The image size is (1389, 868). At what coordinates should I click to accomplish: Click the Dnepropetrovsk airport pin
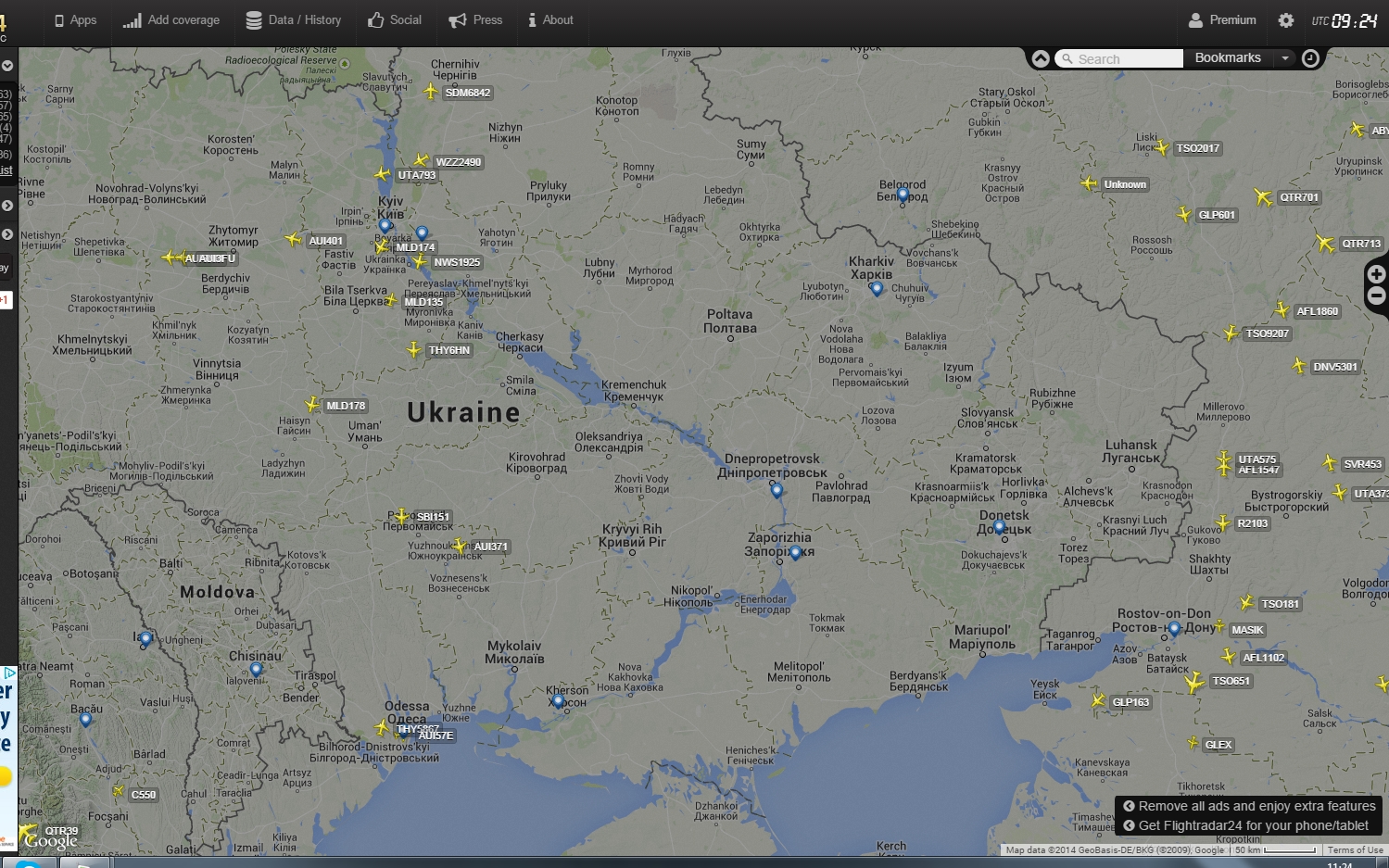[x=777, y=491]
